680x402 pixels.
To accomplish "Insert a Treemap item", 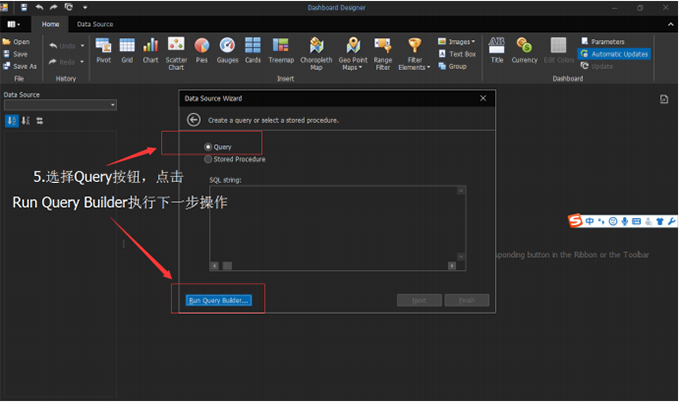I will (281, 51).
